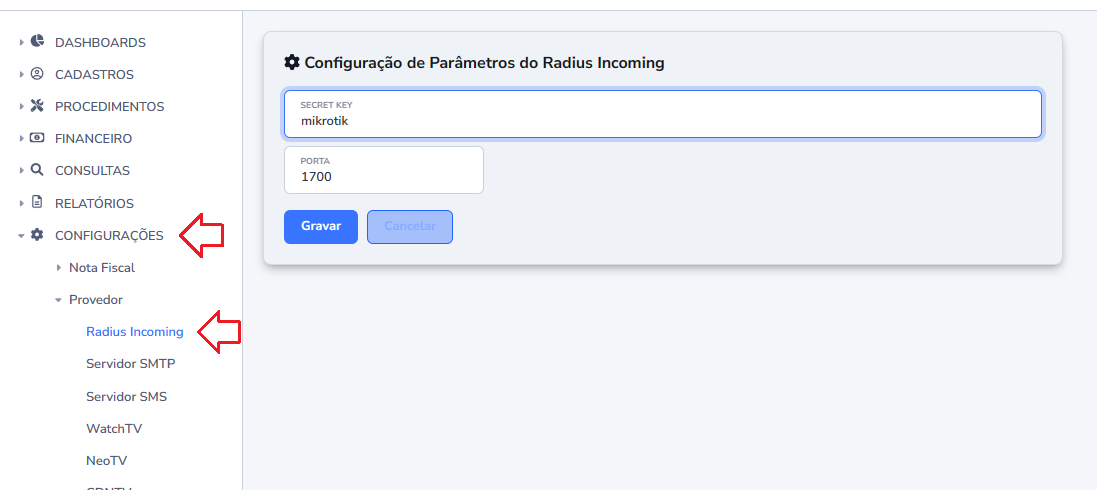Click the Relatórios document icon
This screenshot has height=490, width=1097.
click(x=38, y=203)
